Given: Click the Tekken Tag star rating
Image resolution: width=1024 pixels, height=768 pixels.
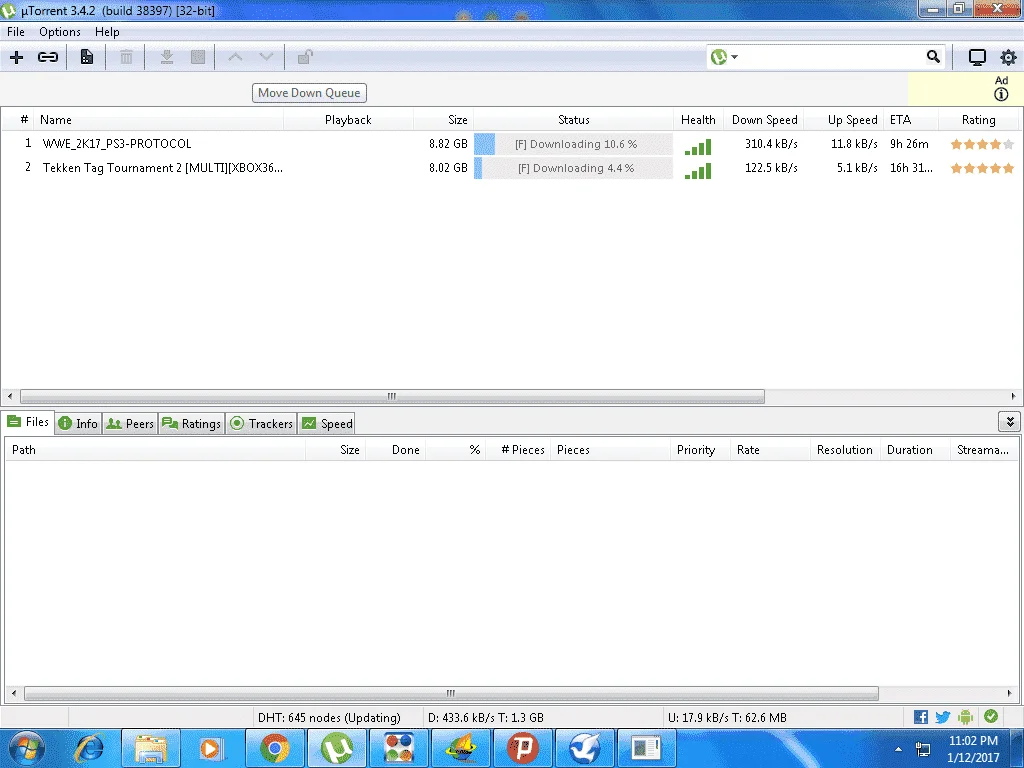Looking at the screenshot, I should coord(982,168).
